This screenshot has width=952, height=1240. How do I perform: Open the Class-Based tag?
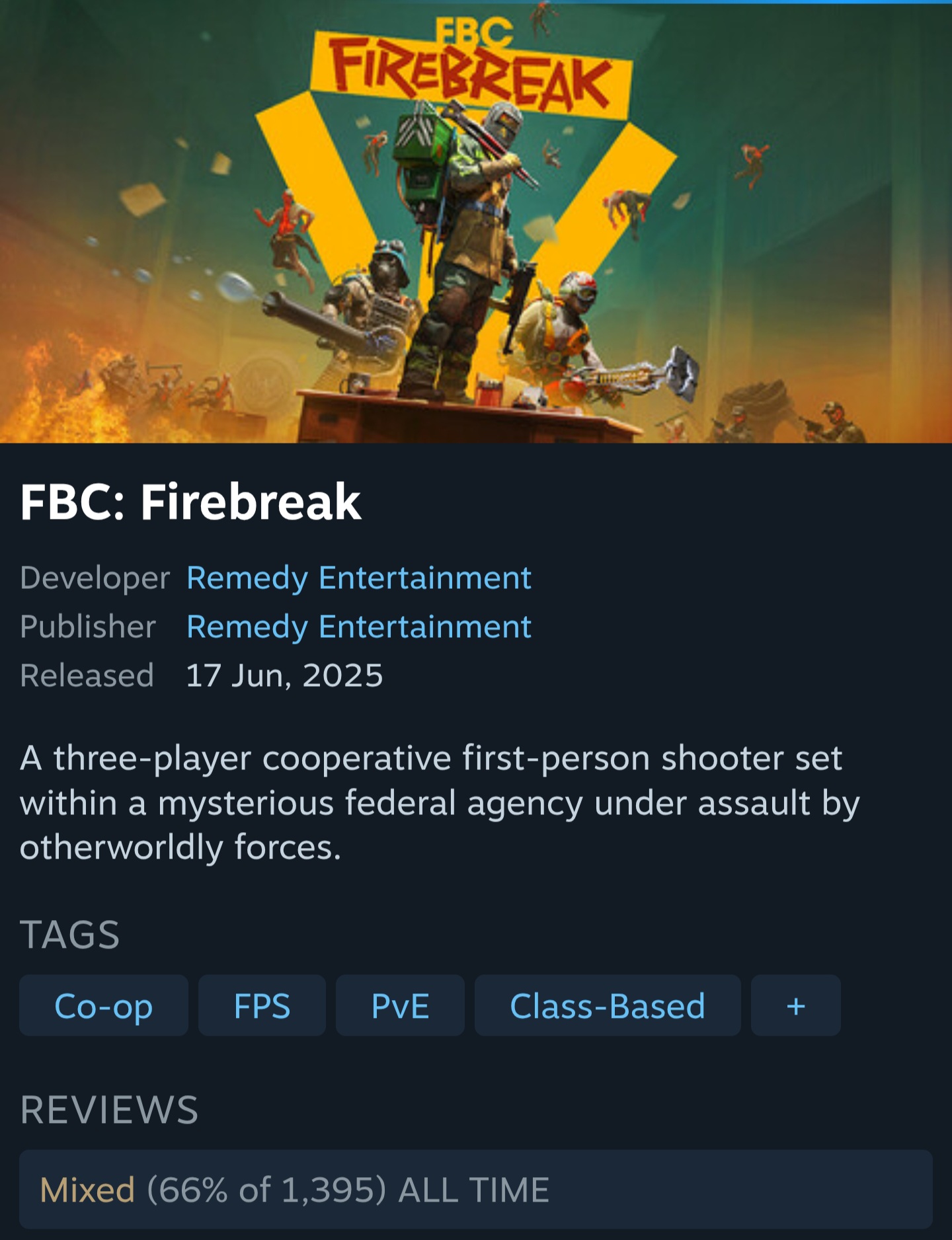click(608, 1005)
